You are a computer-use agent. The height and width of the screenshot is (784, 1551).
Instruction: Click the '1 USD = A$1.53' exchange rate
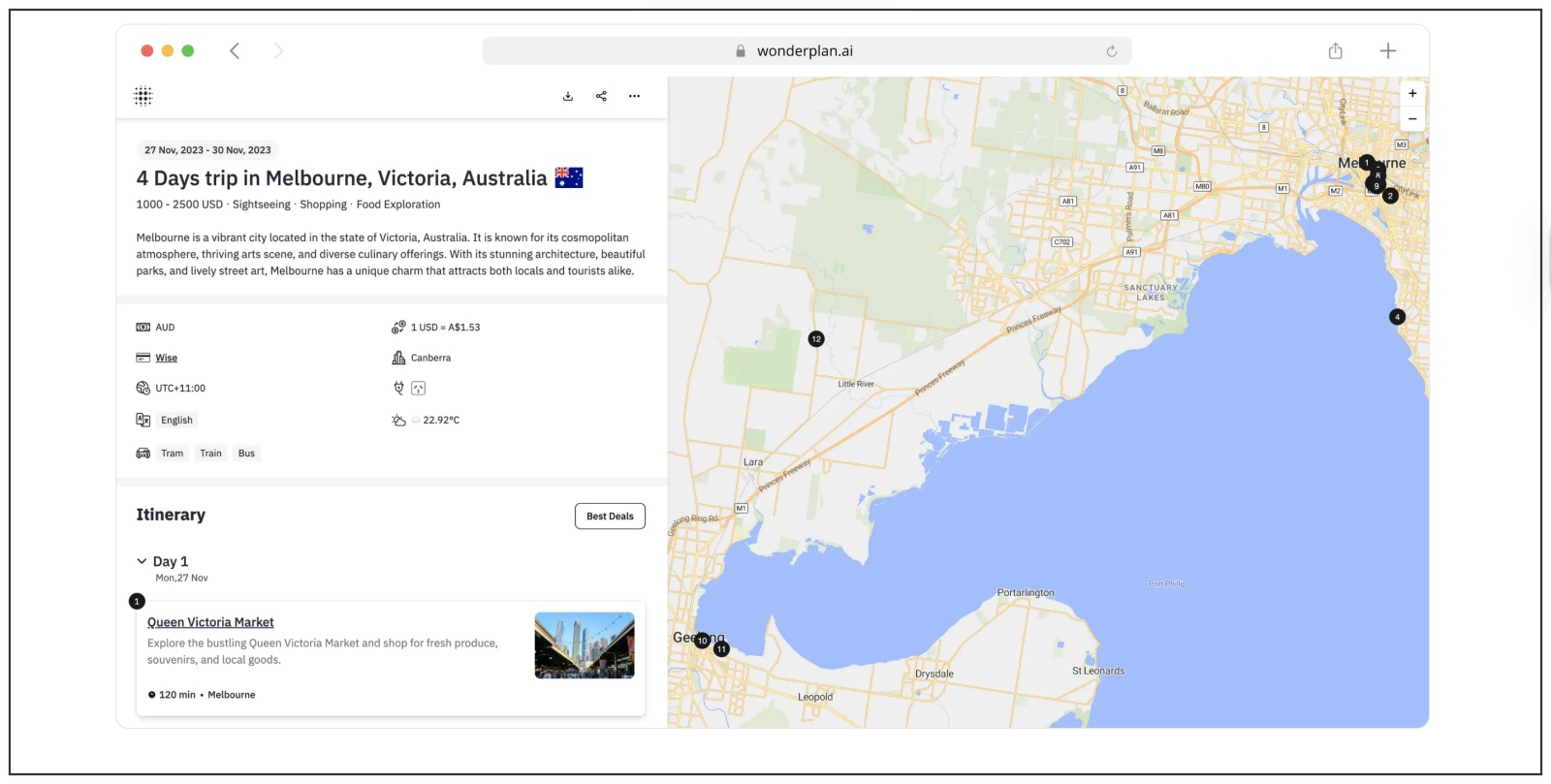445,328
